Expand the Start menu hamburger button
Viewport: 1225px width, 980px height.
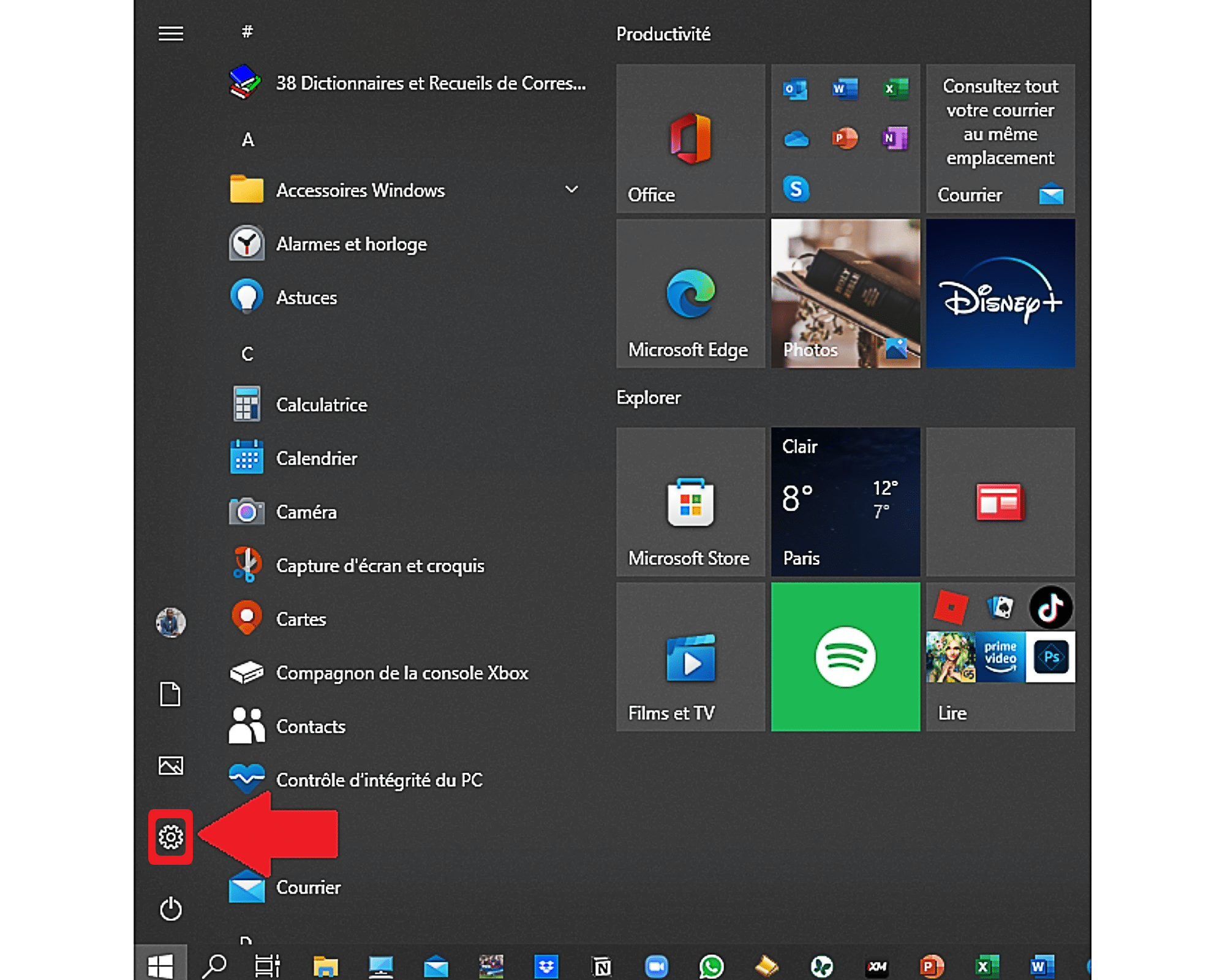[x=171, y=33]
